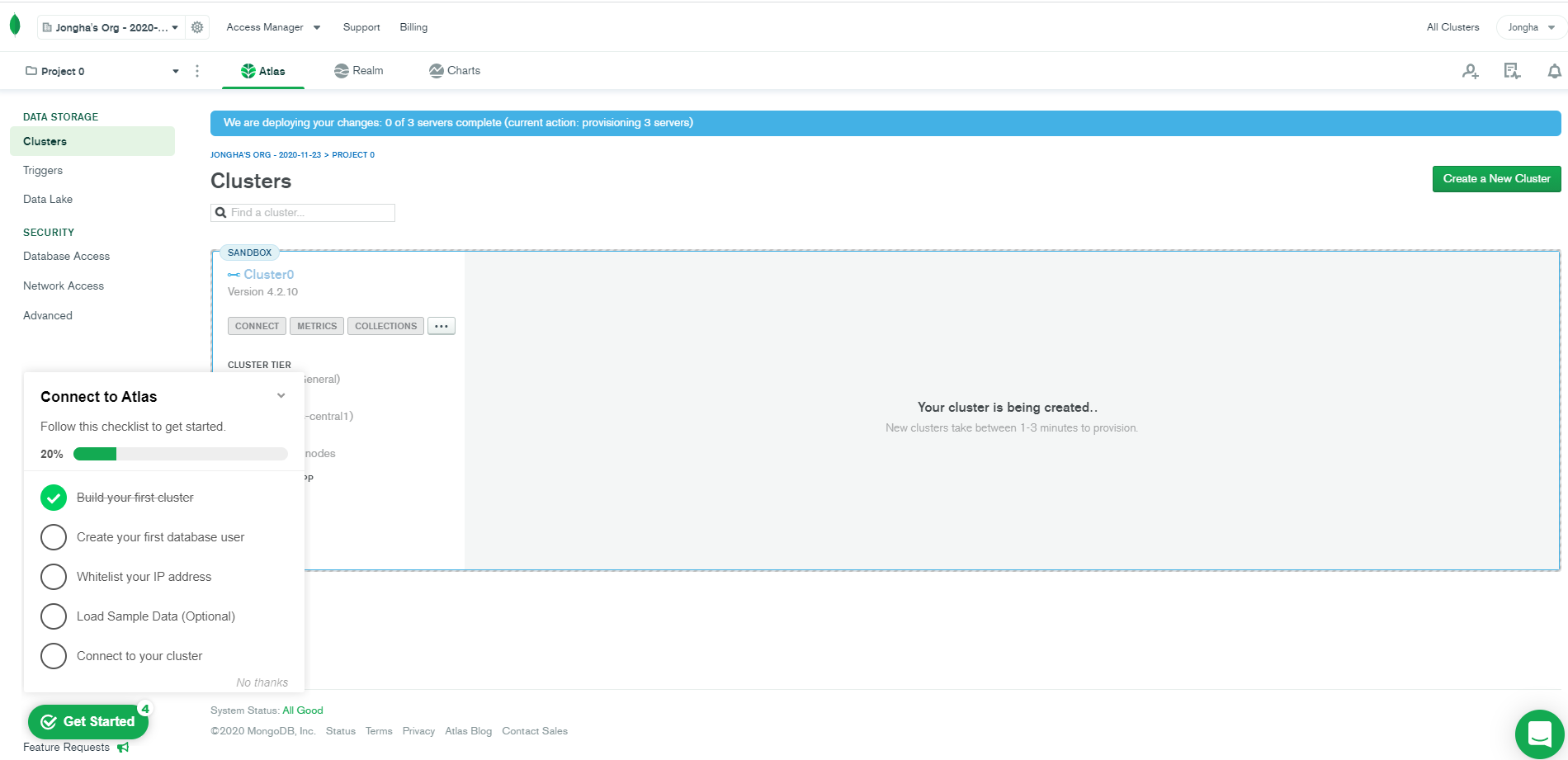Click completed Build your first cluster checkmark
Viewport: 1568px width, 760px height.
pyautogui.click(x=54, y=498)
